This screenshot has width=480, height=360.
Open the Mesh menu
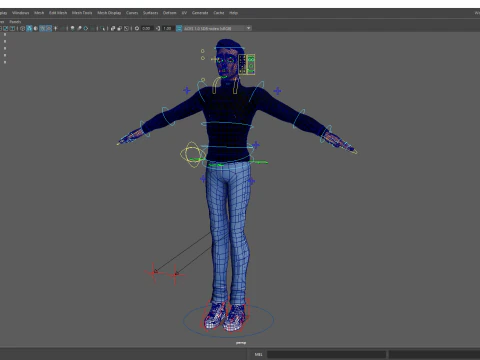pos(39,13)
